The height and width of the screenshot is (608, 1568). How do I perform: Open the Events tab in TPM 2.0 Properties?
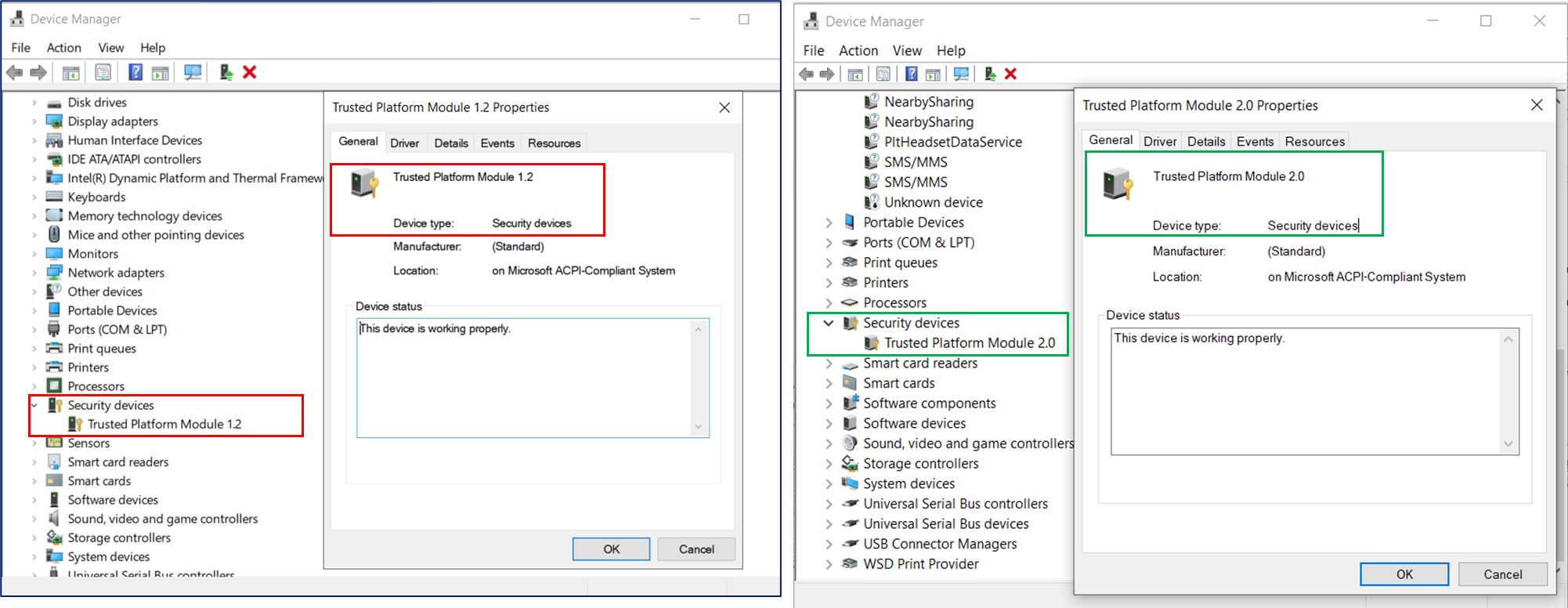(1255, 142)
